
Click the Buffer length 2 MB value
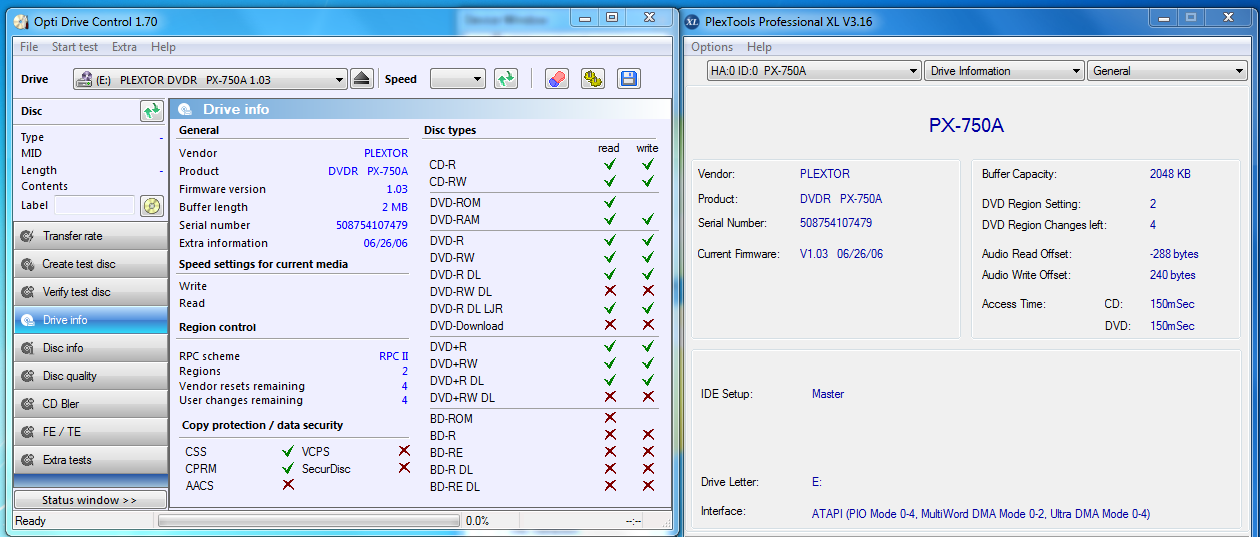pyautogui.click(x=395, y=207)
